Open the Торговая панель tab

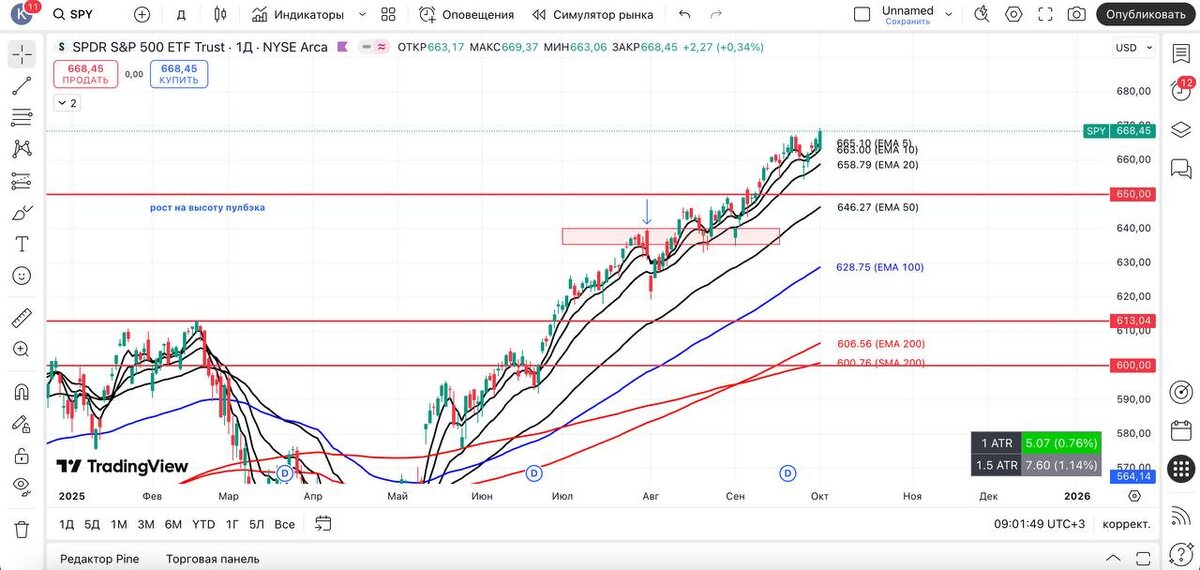(x=211, y=559)
